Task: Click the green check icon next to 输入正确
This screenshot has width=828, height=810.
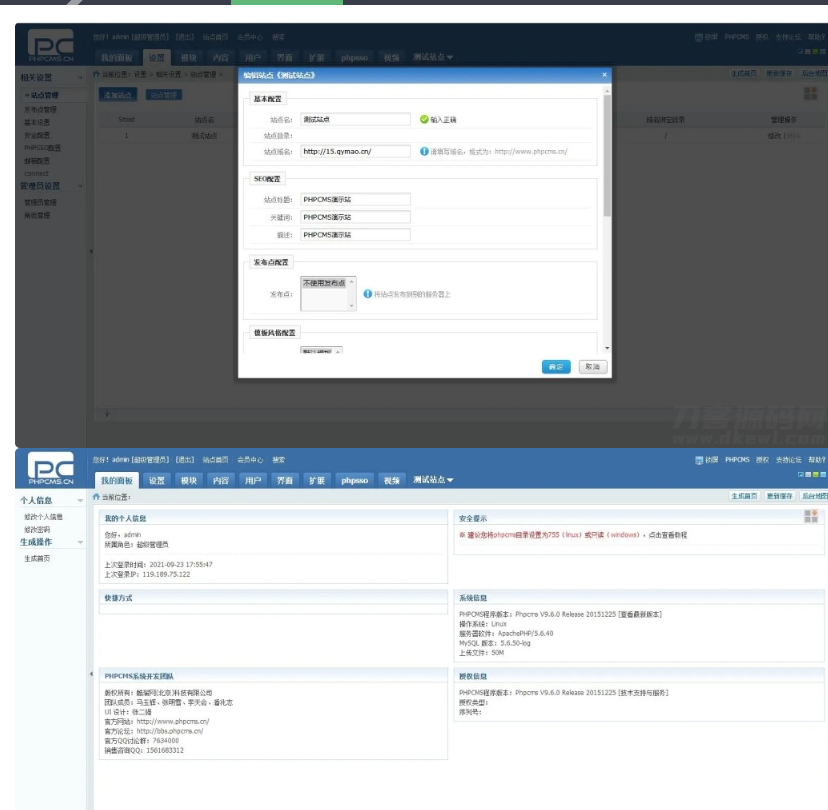Action: [x=424, y=119]
